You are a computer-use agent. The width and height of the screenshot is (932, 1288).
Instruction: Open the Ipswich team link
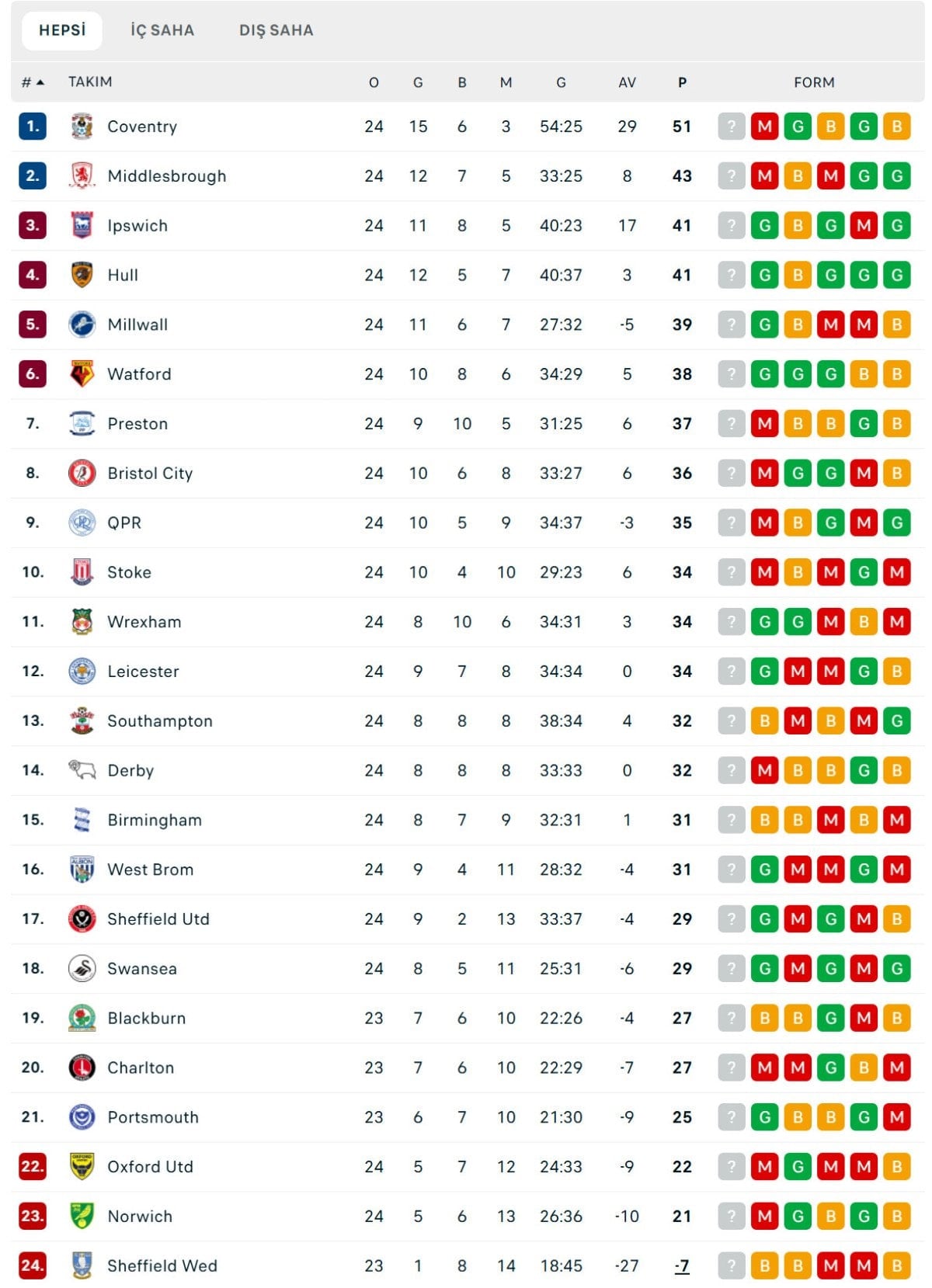click(137, 226)
